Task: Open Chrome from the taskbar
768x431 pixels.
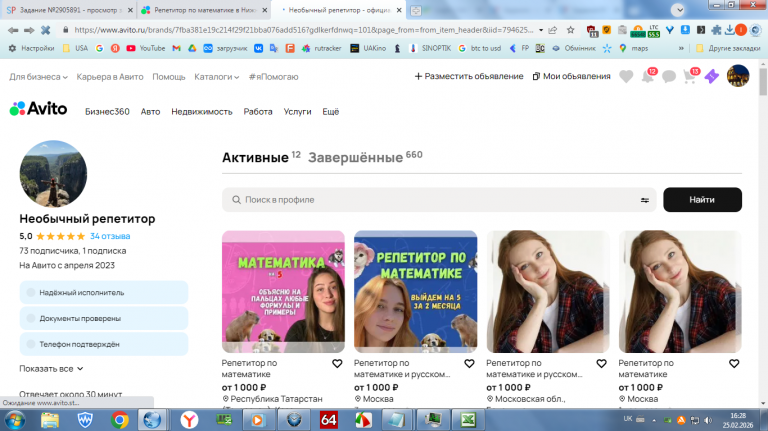Action: (x=120, y=420)
